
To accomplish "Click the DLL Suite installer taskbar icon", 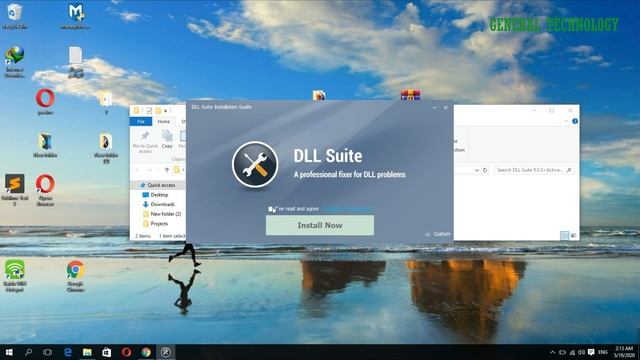I will tap(165, 352).
